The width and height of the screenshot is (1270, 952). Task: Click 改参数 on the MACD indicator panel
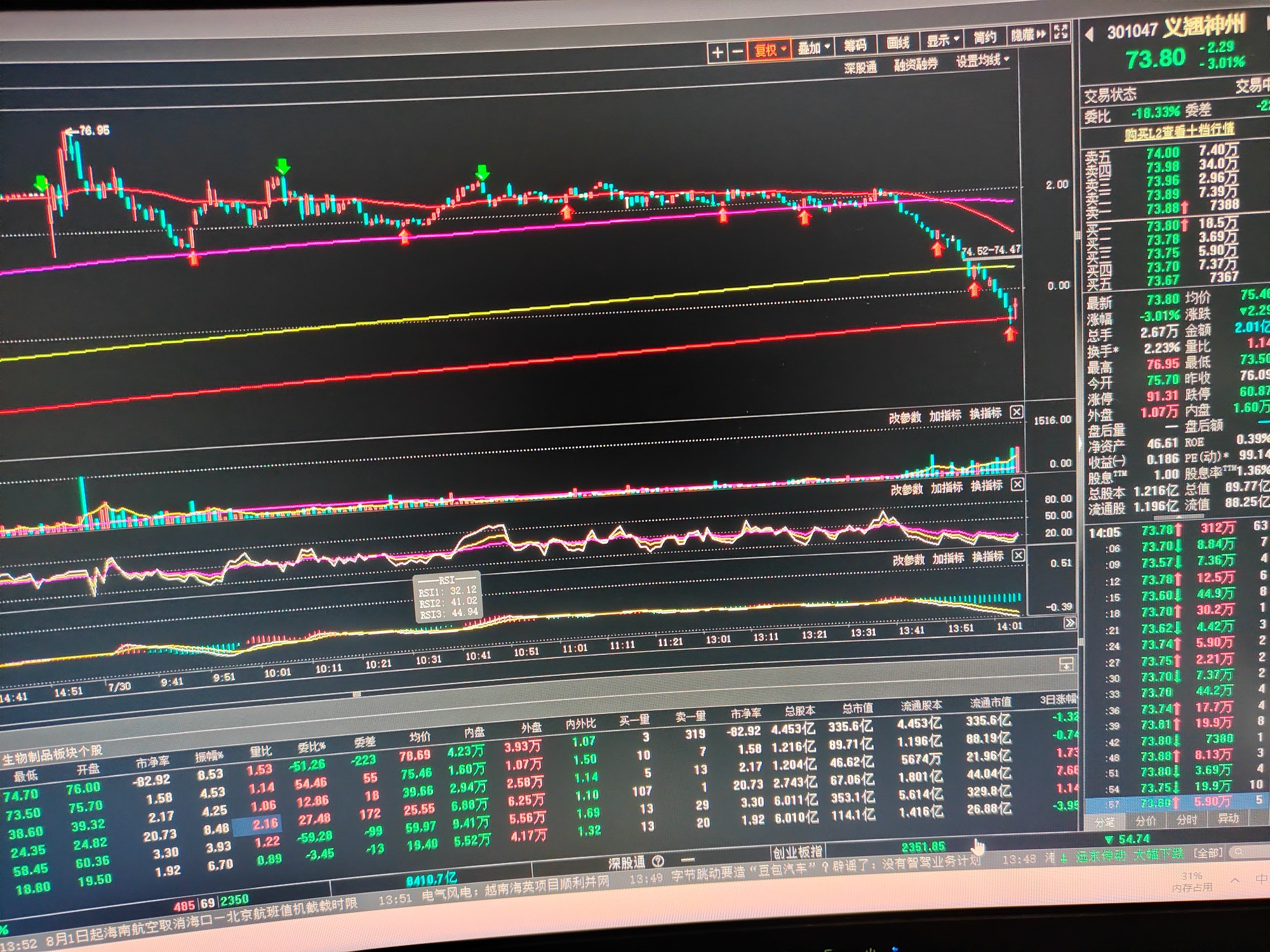(908, 560)
